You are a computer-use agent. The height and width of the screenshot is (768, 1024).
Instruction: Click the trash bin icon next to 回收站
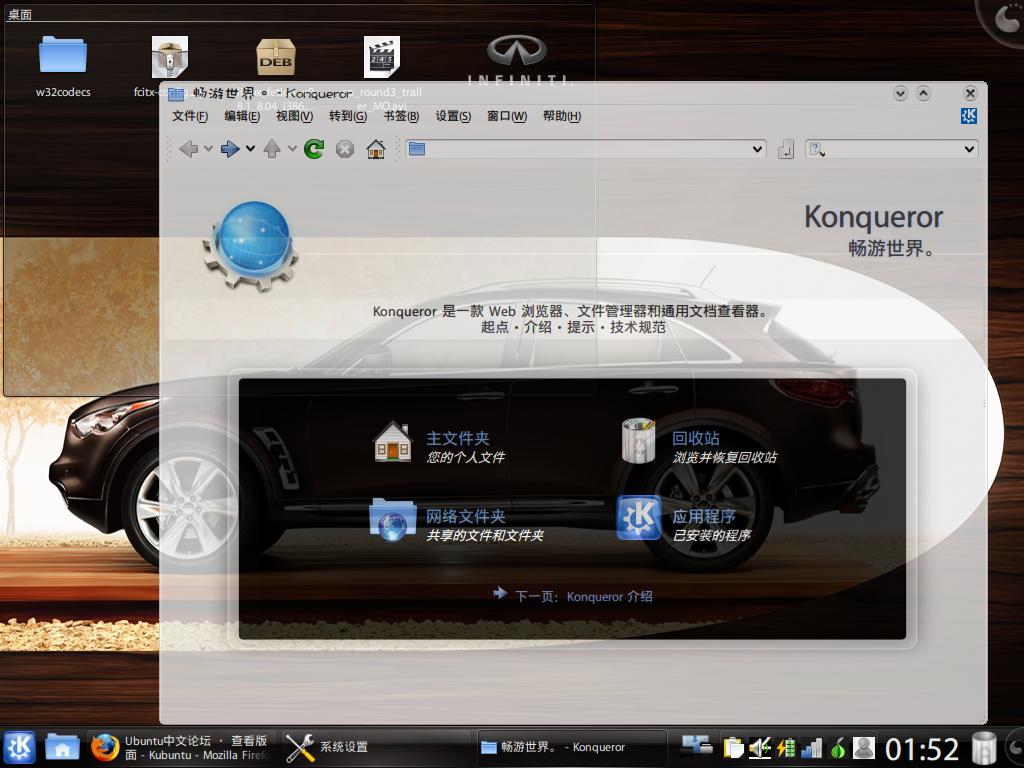click(638, 441)
